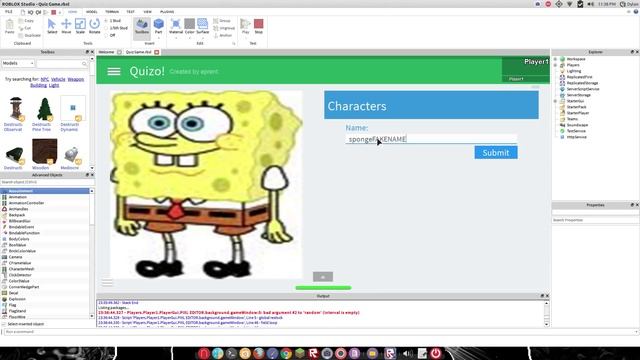Click the Name text input field

click(431, 139)
